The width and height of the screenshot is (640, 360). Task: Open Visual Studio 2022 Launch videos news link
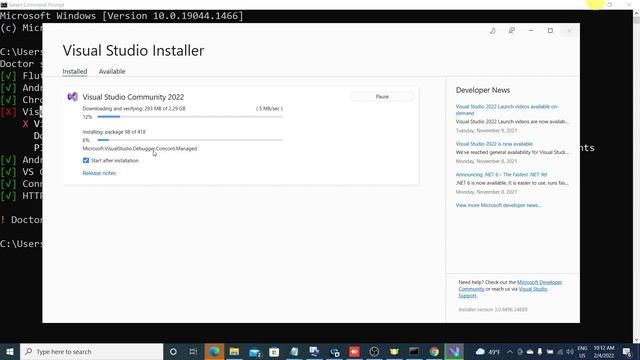click(507, 110)
